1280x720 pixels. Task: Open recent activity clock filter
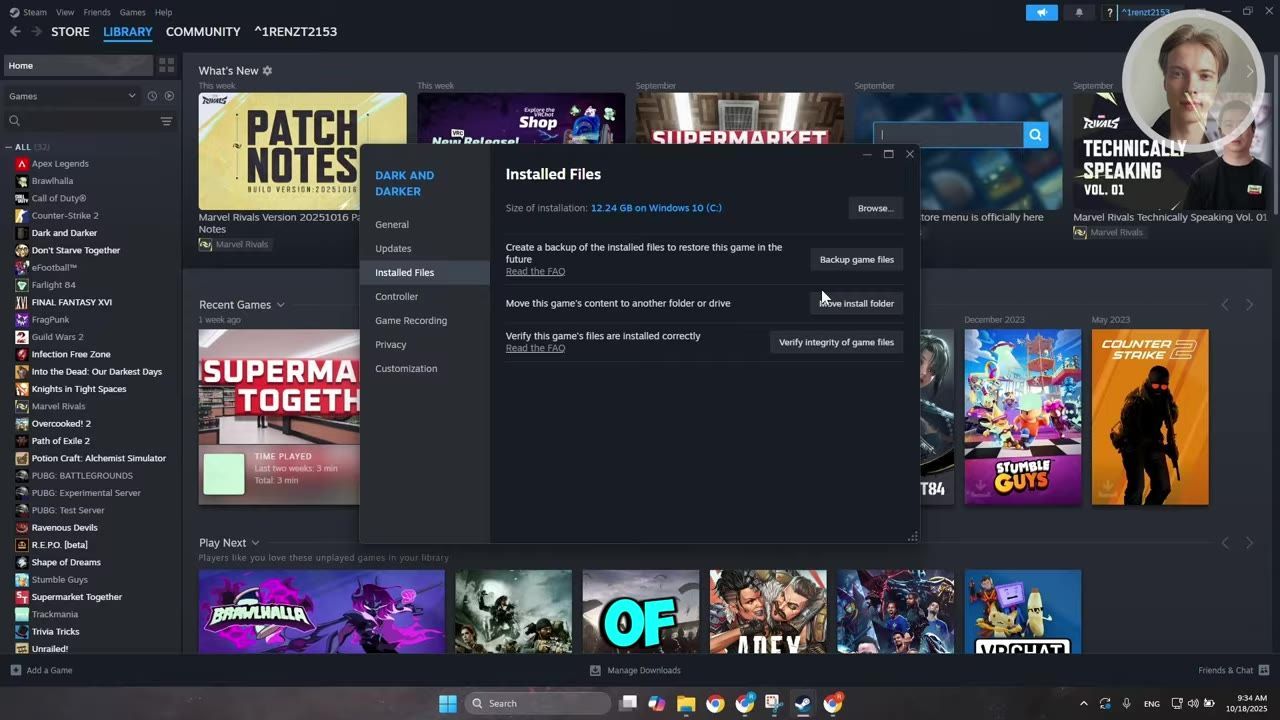click(152, 96)
